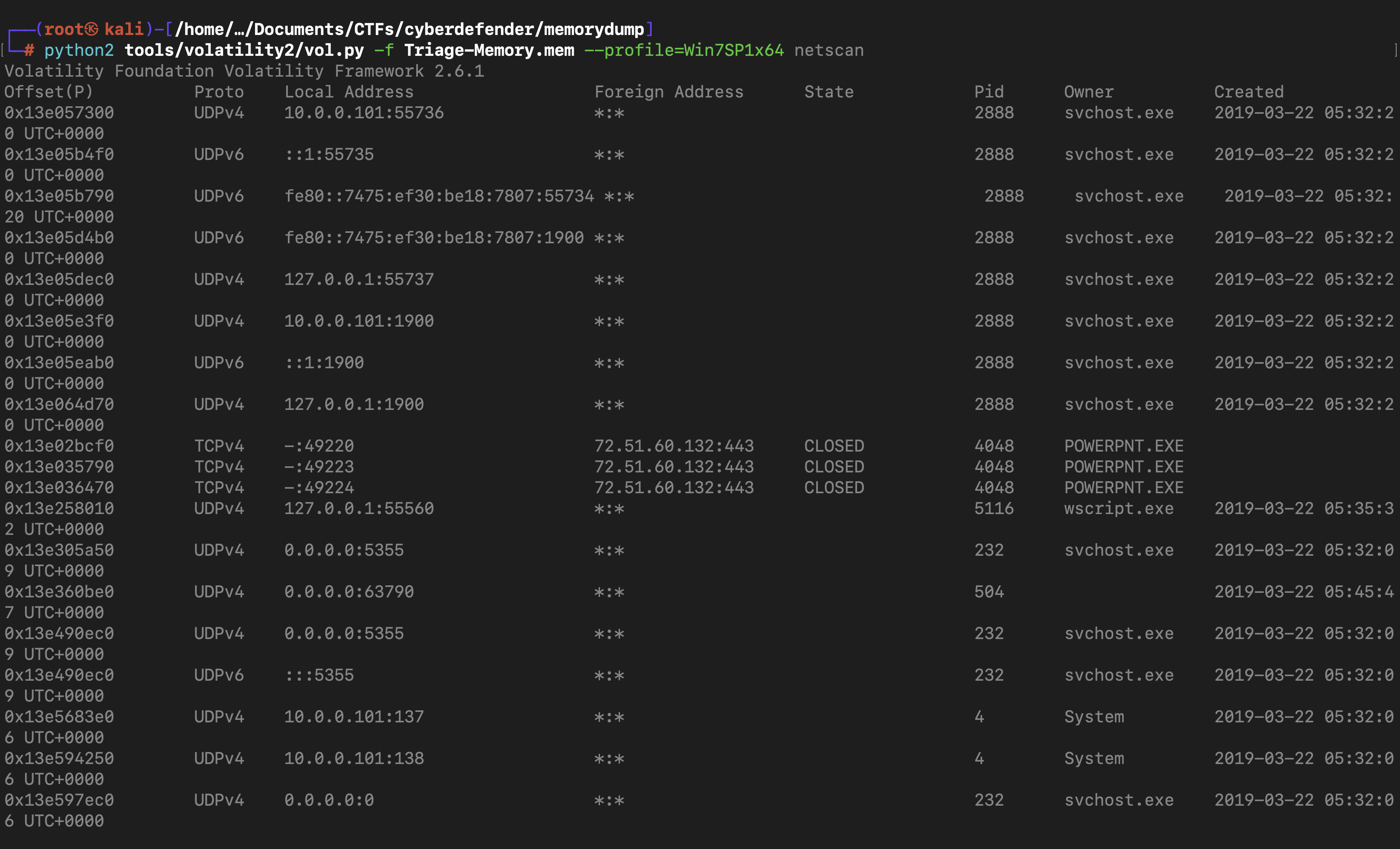Click foreign address 72.51.60.132:443 for port 49220

pos(674,446)
